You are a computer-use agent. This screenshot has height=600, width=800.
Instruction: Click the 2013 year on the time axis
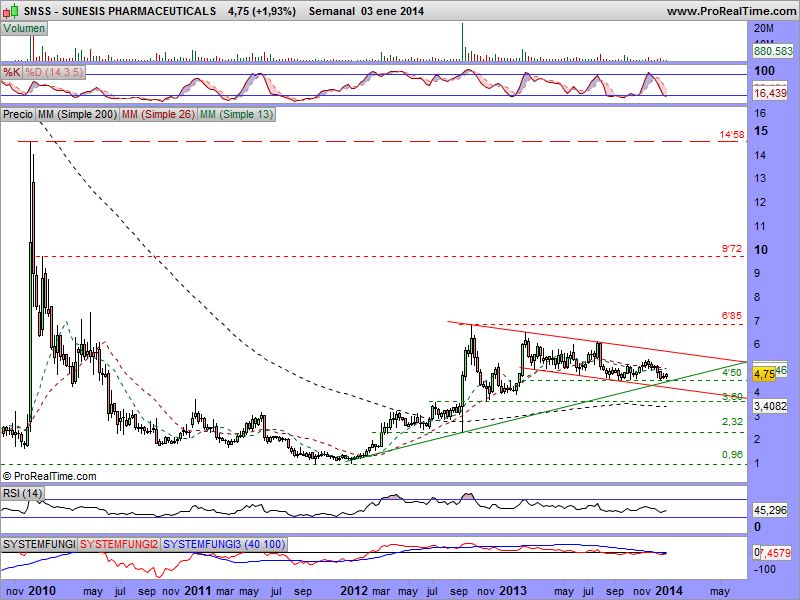click(513, 591)
